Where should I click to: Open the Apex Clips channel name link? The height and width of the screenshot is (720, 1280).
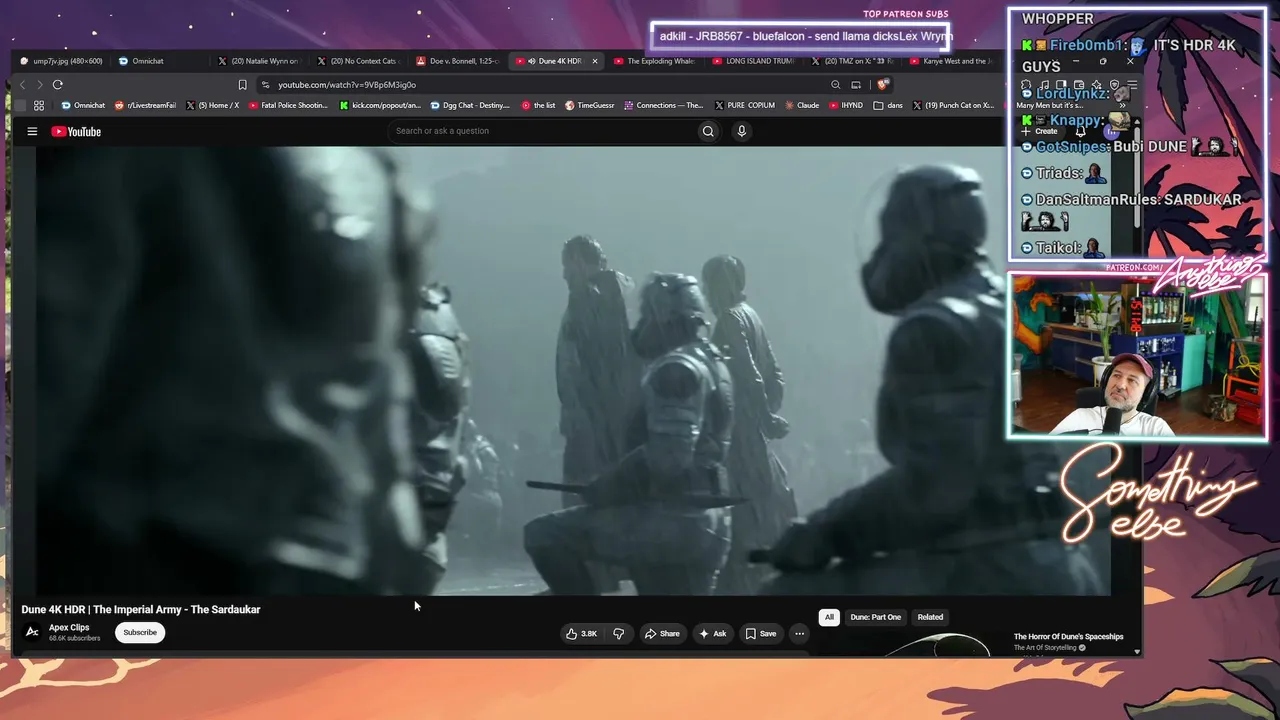coord(69,627)
